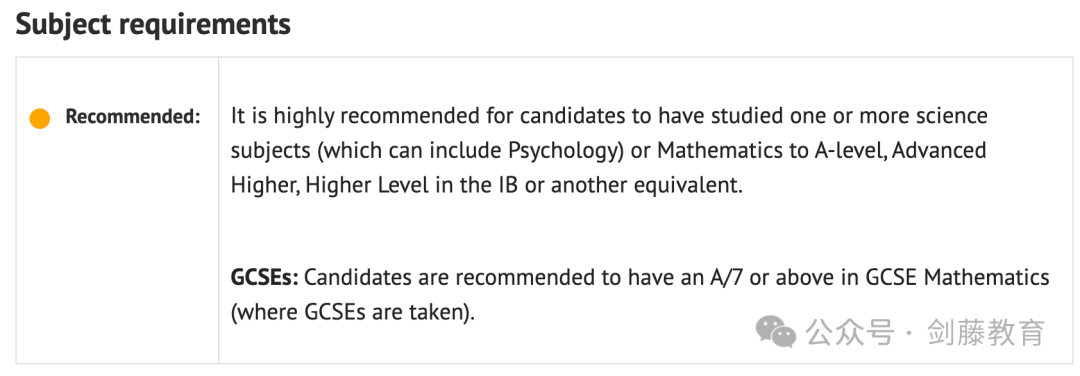
Task: Select the Subject requirements heading
Action: click(153, 24)
